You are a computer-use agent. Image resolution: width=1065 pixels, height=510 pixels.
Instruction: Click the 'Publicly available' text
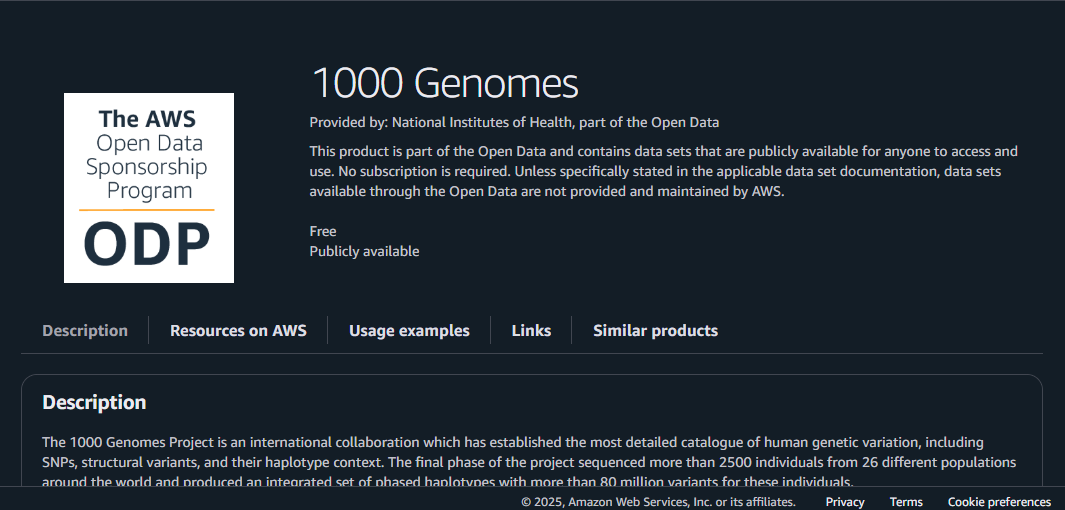click(364, 251)
